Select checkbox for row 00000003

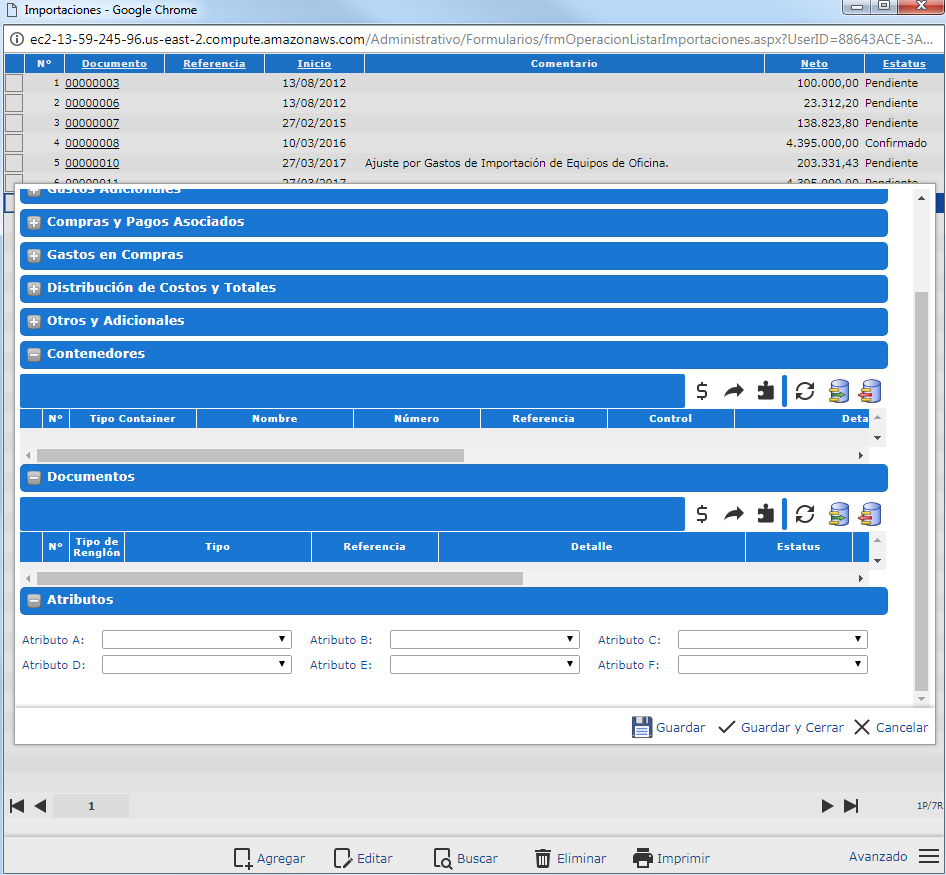(x=14, y=83)
